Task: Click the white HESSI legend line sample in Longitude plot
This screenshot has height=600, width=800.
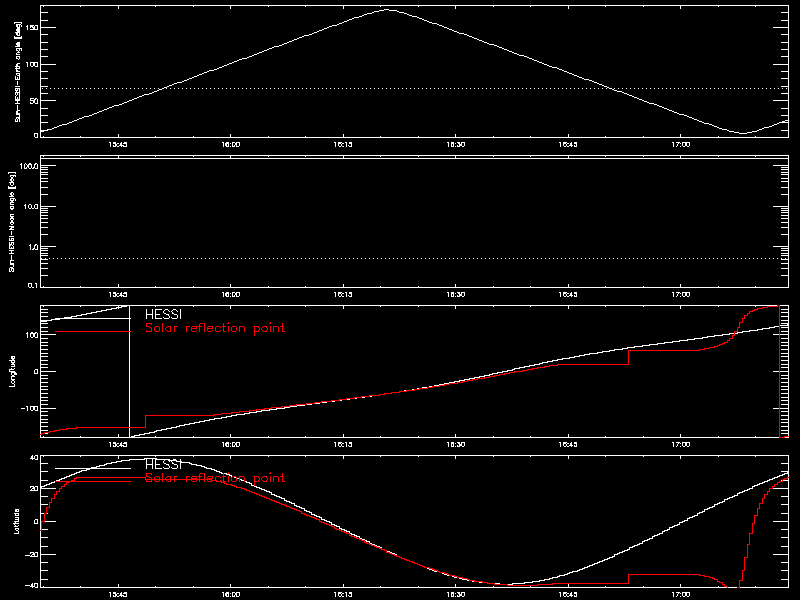Action: (x=93, y=318)
